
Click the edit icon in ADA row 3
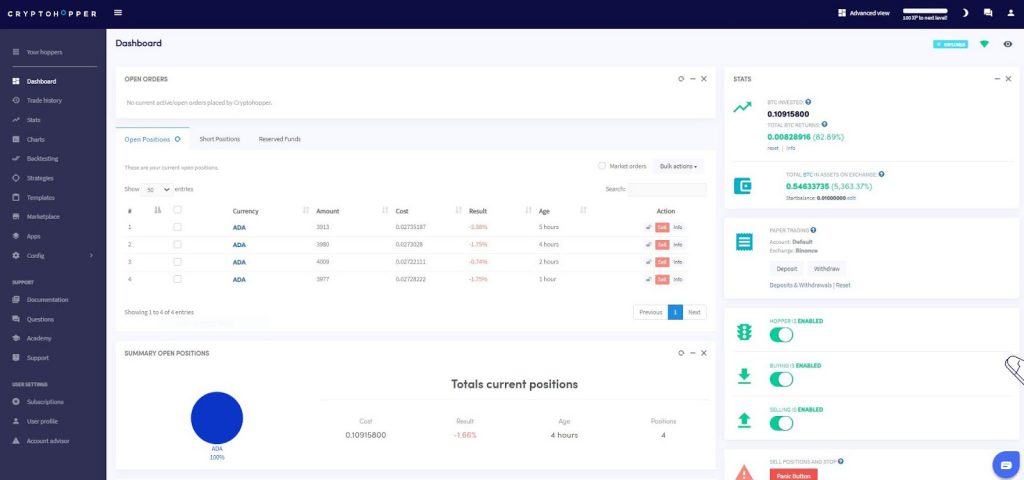[648, 262]
